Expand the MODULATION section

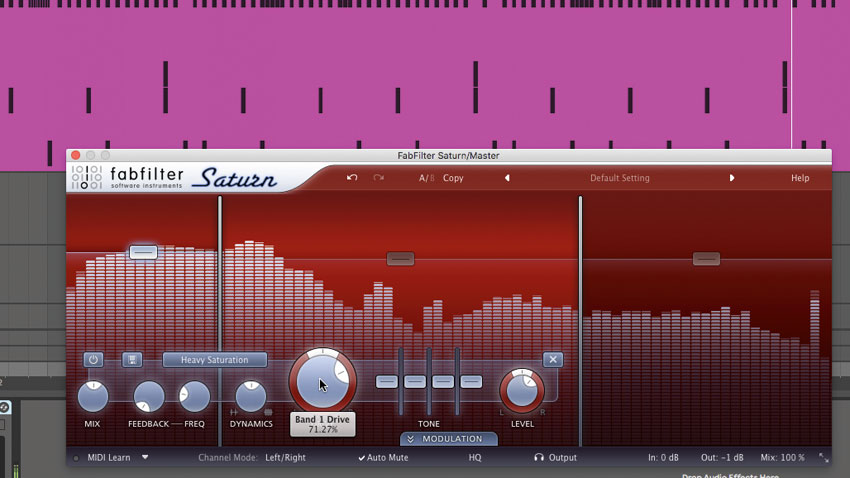pos(449,439)
